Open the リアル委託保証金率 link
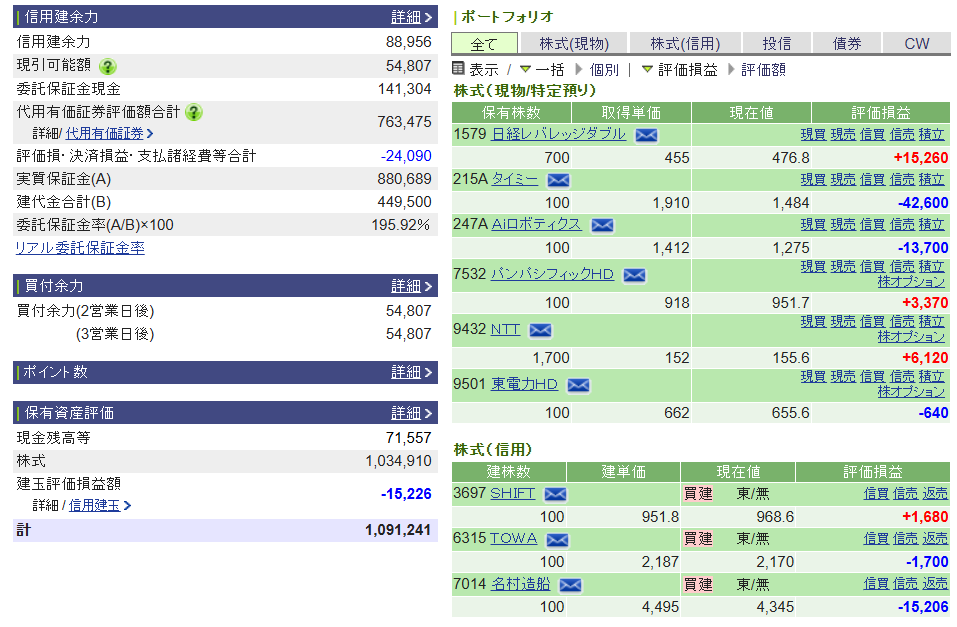The image size is (957, 627). tap(80, 248)
